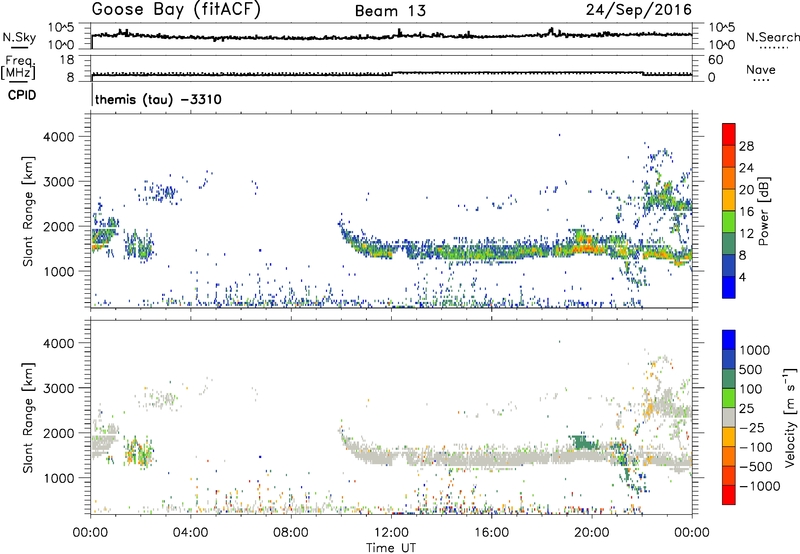Click the "20:00" time tick label
The height and width of the screenshot is (554, 800).
coord(592,533)
